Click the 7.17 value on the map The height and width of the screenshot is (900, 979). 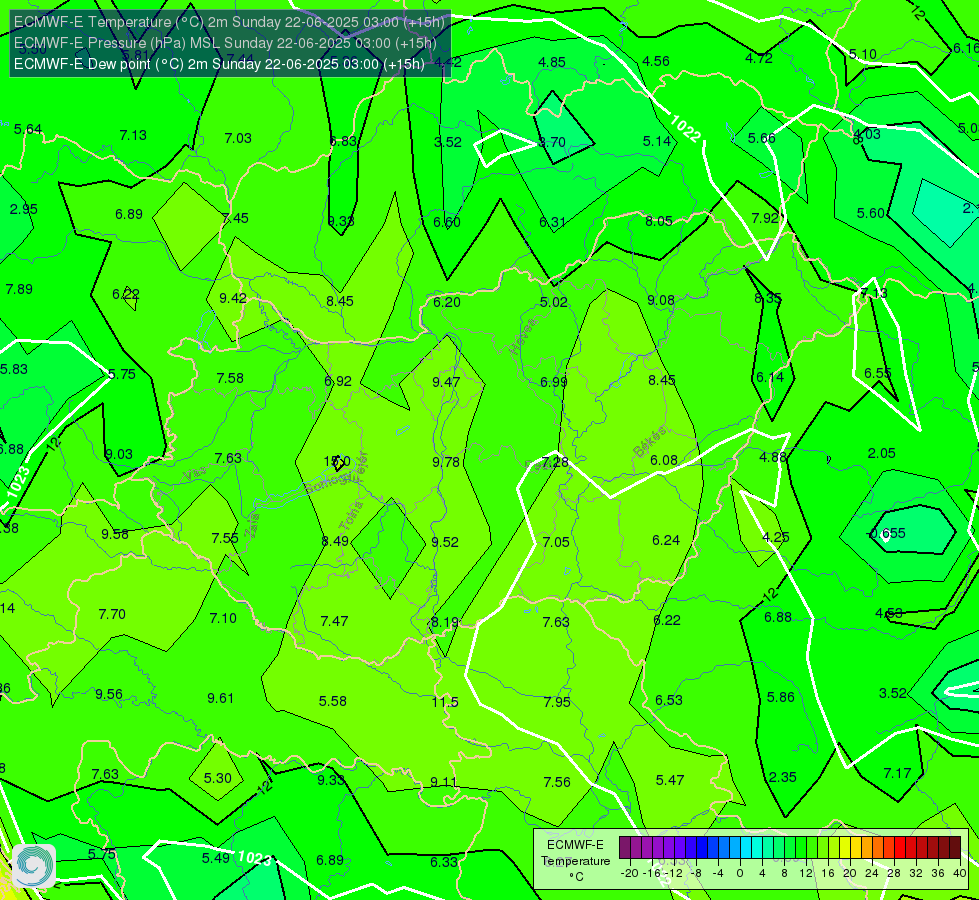tap(898, 773)
